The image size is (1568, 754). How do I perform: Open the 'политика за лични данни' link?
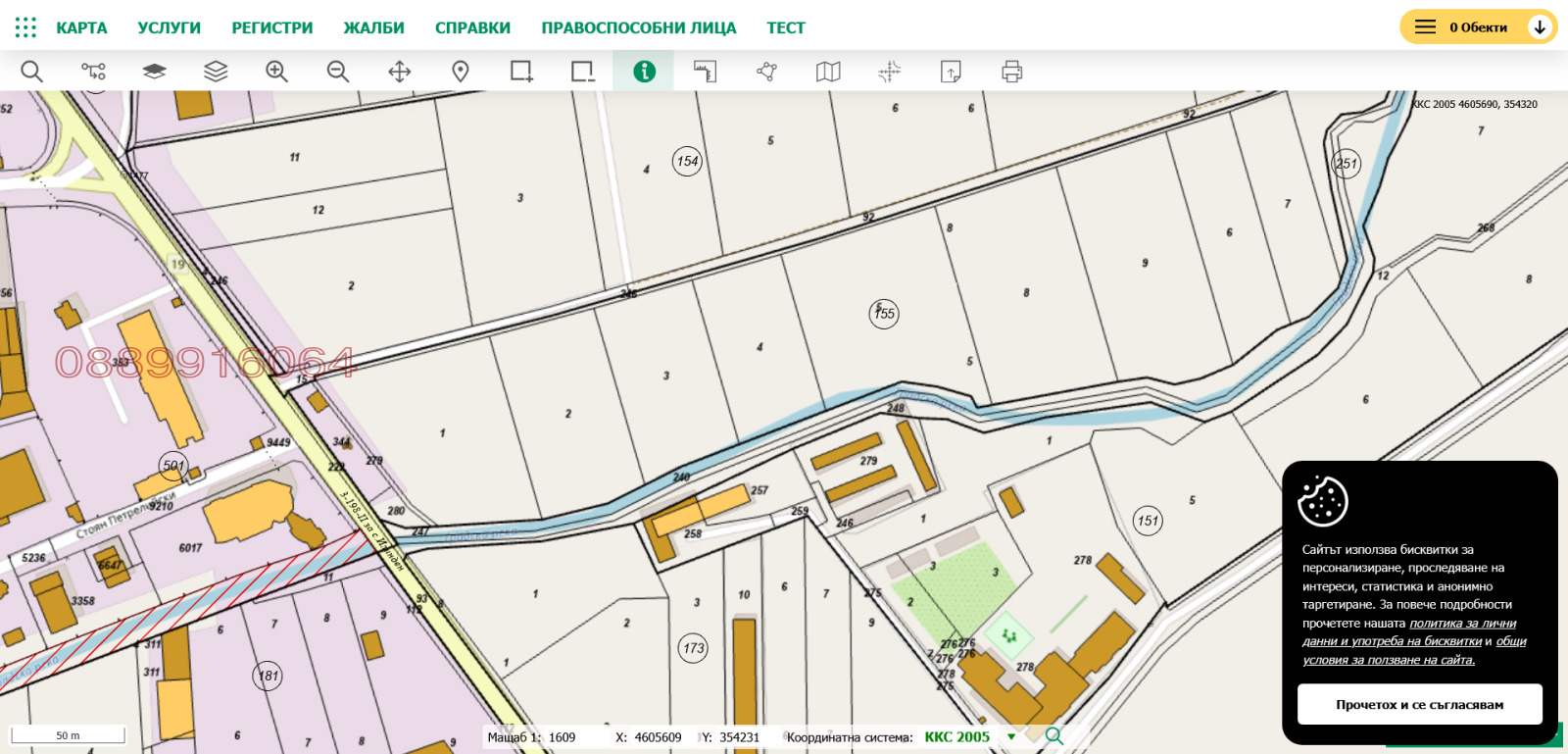click(1462, 624)
